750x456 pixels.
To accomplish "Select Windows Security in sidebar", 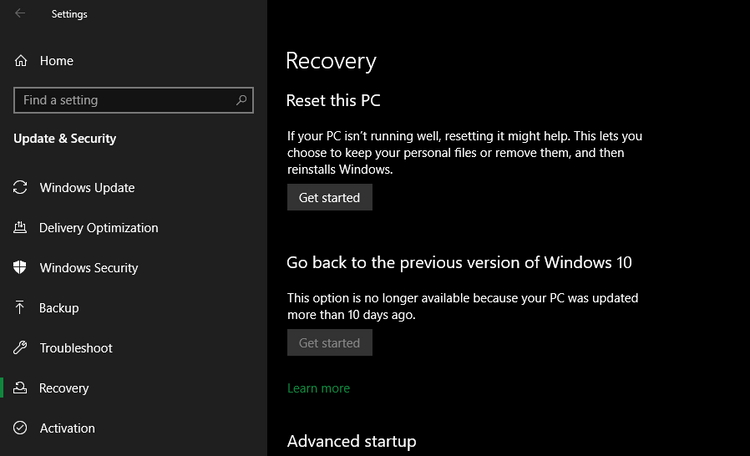I will 88,268.
